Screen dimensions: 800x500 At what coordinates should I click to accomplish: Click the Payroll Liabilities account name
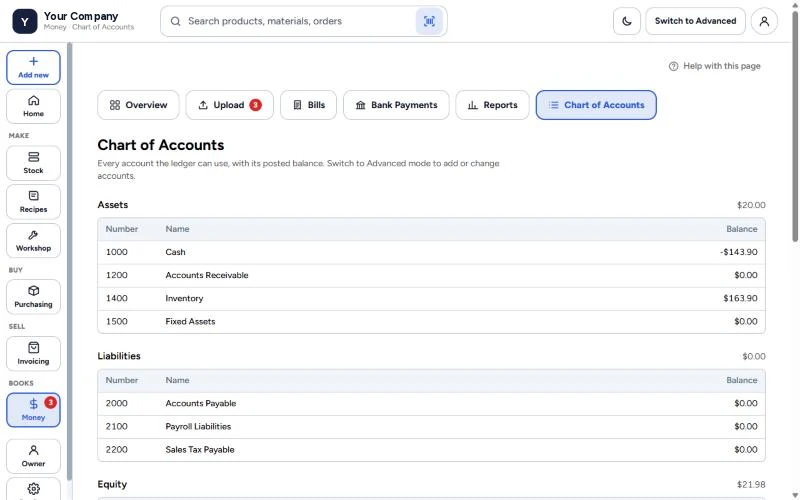pyautogui.click(x=198, y=427)
